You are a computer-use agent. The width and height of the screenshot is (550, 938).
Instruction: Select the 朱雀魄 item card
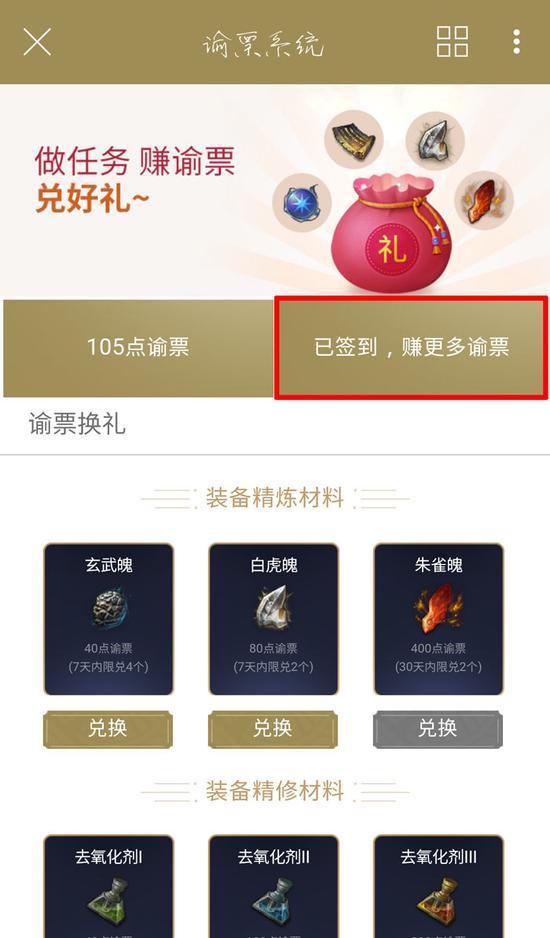click(x=439, y=619)
